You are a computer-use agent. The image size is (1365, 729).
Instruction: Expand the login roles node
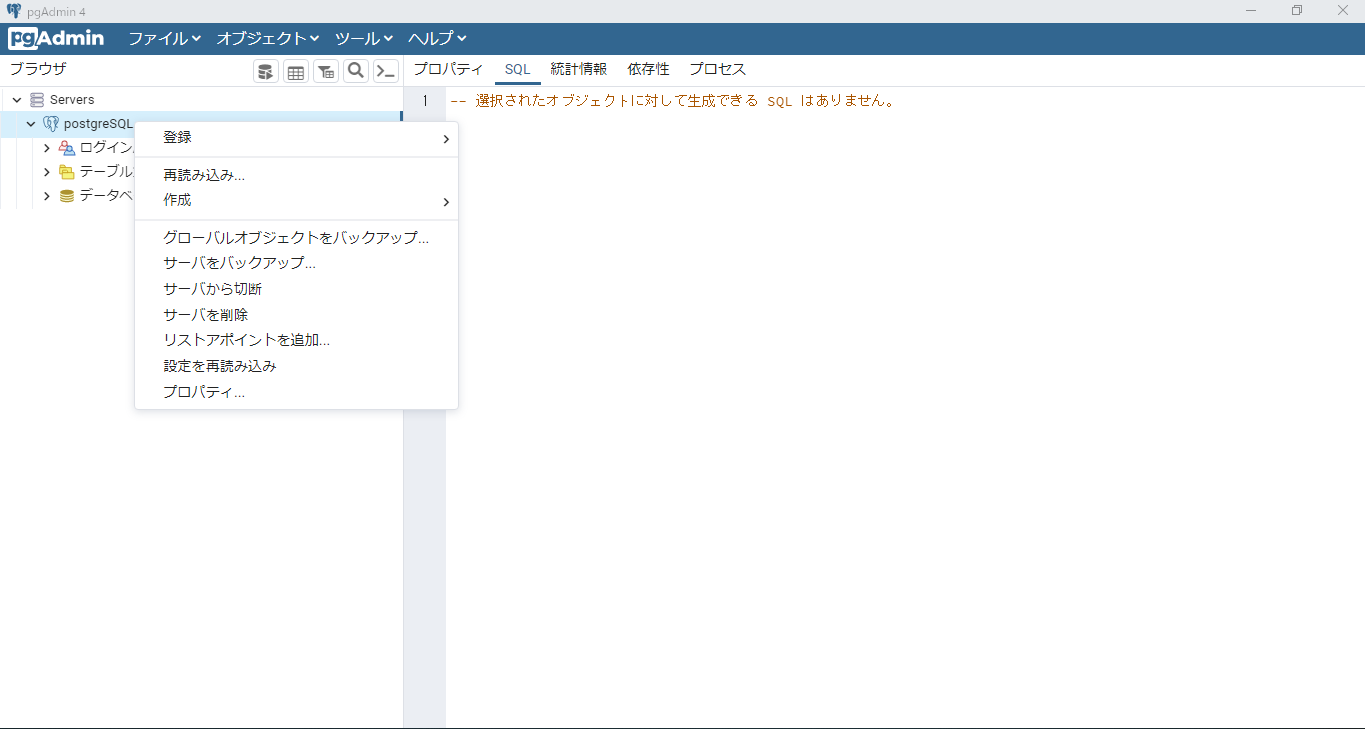(46, 148)
